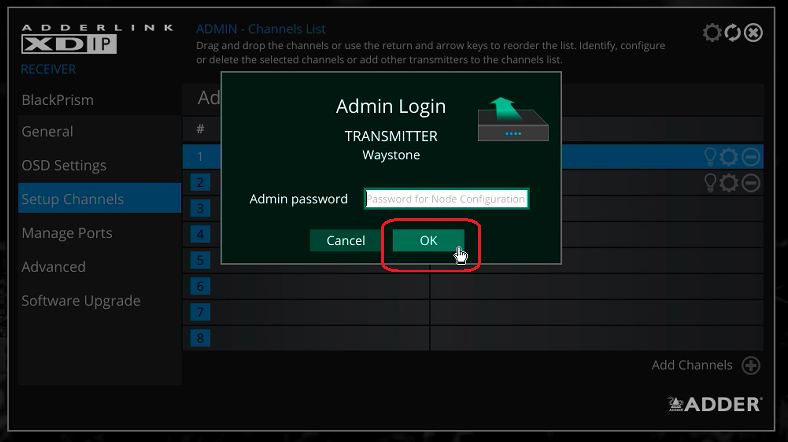Screen dimensions: 788x442
Task: Open the Software Upgrade page
Action: [x=81, y=301]
